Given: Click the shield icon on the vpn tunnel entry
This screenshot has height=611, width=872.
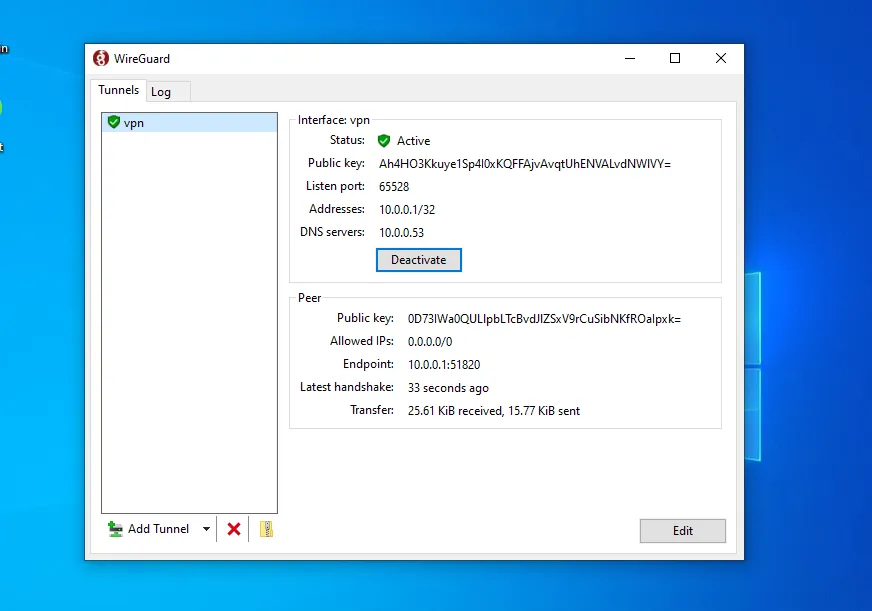Looking at the screenshot, I should point(114,122).
